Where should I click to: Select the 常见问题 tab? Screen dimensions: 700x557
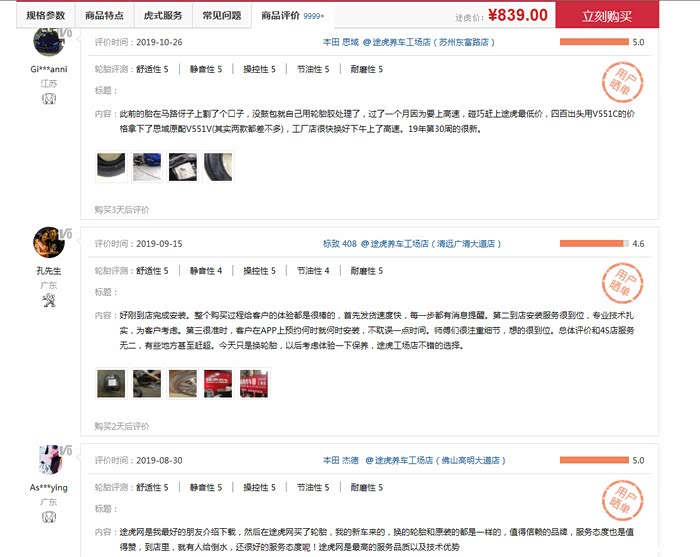click(222, 16)
